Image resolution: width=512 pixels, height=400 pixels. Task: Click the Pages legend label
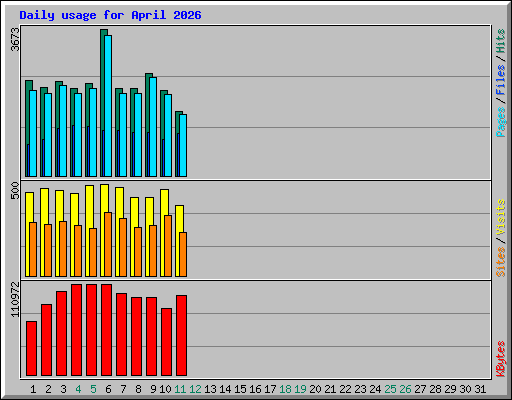(501, 122)
